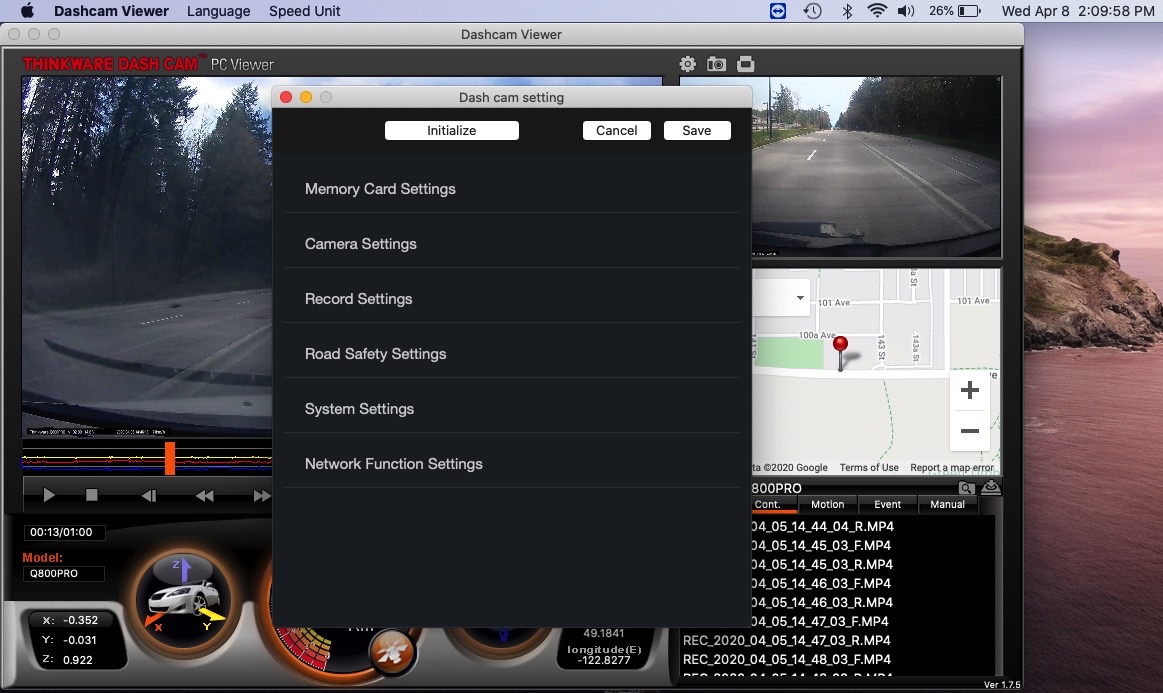Click the Q800PRO model field
The height and width of the screenshot is (693, 1163).
click(x=64, y=574)
